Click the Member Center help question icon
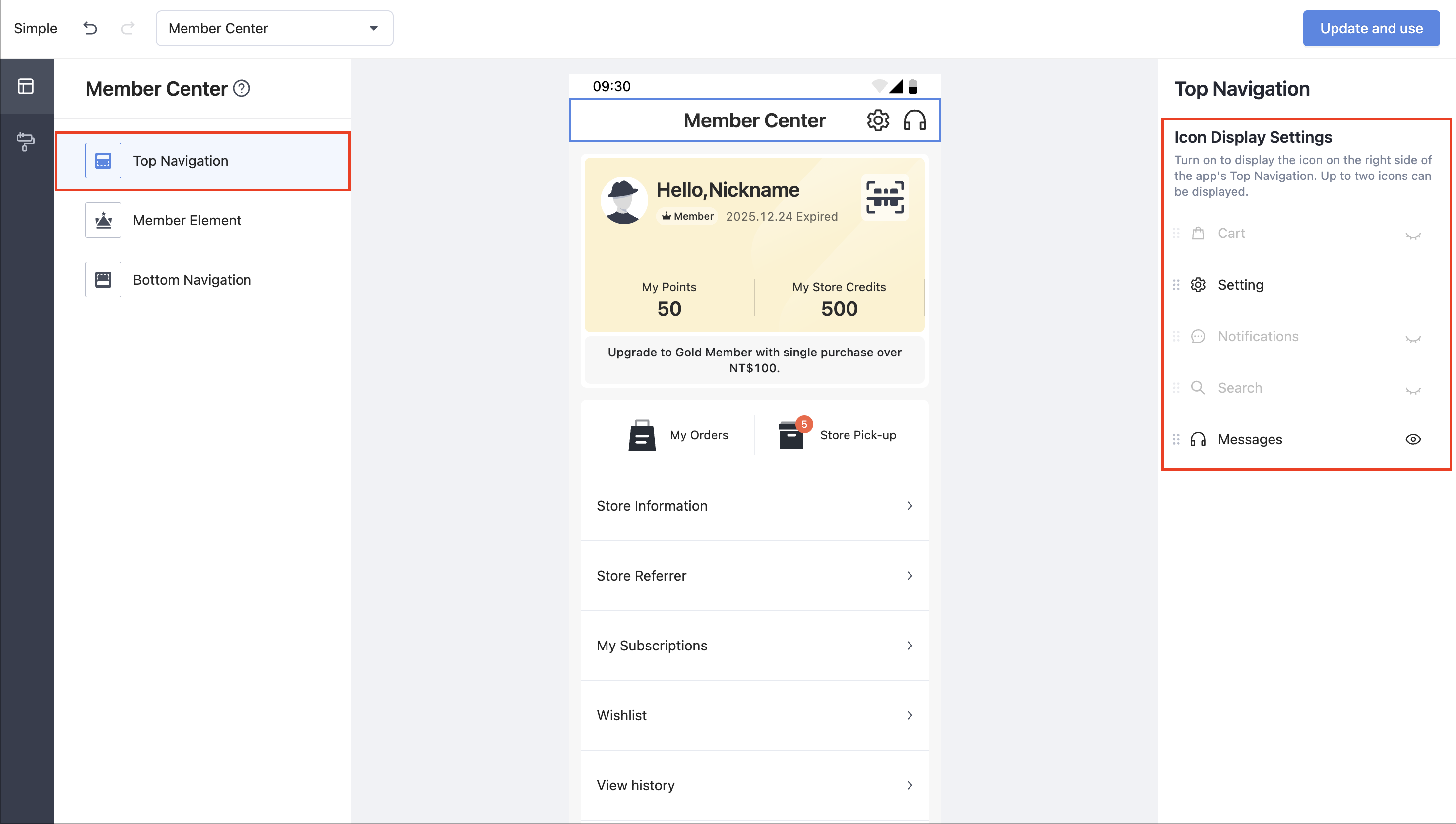The height and width of the screenshot is (824, 1456). (242, 89)
